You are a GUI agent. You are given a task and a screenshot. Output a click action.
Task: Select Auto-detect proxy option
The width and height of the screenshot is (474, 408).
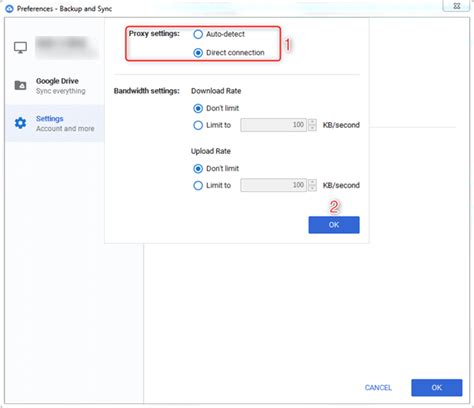[198, 34]
